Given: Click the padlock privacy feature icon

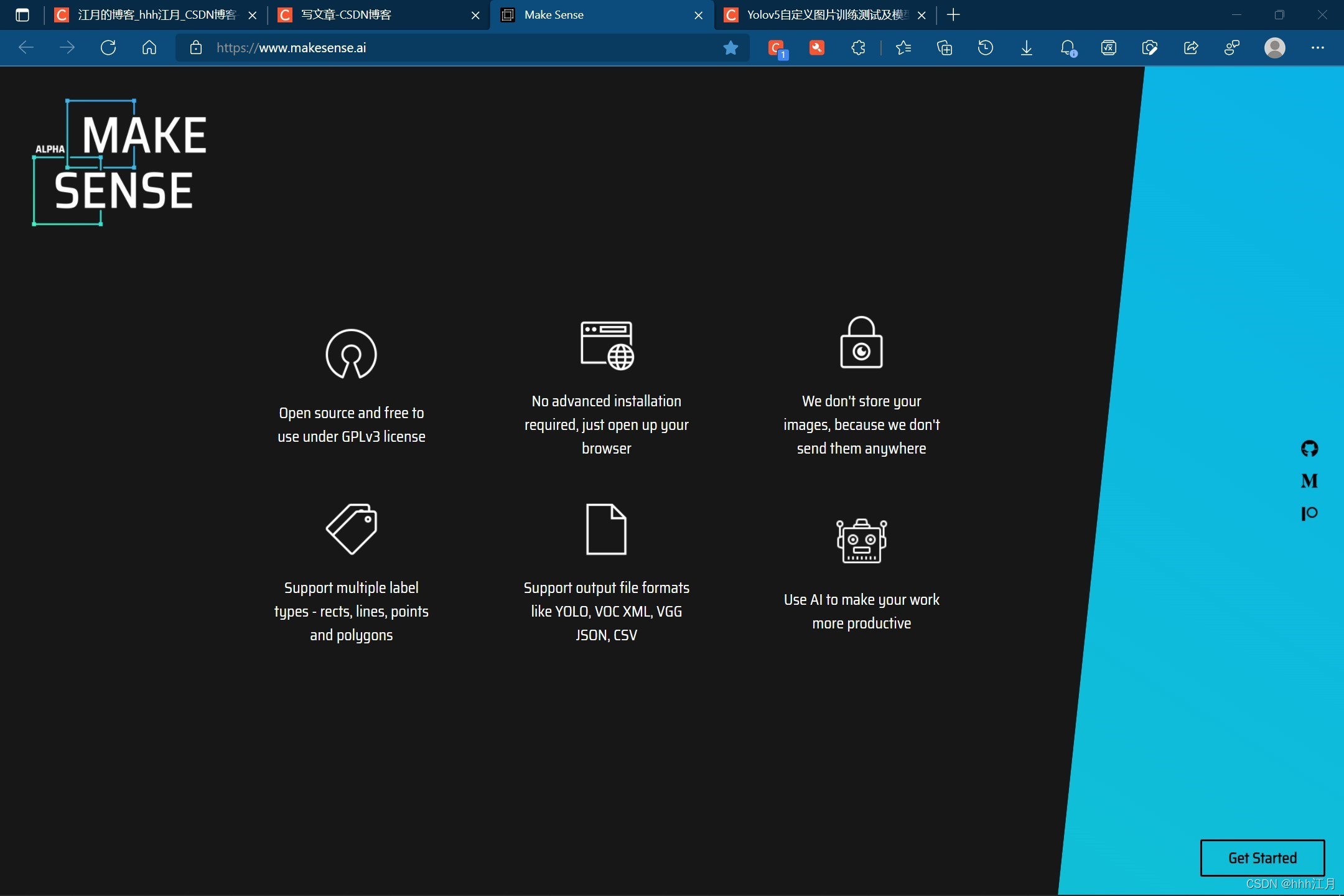Looking at the screenshot, I should (861, 342).
